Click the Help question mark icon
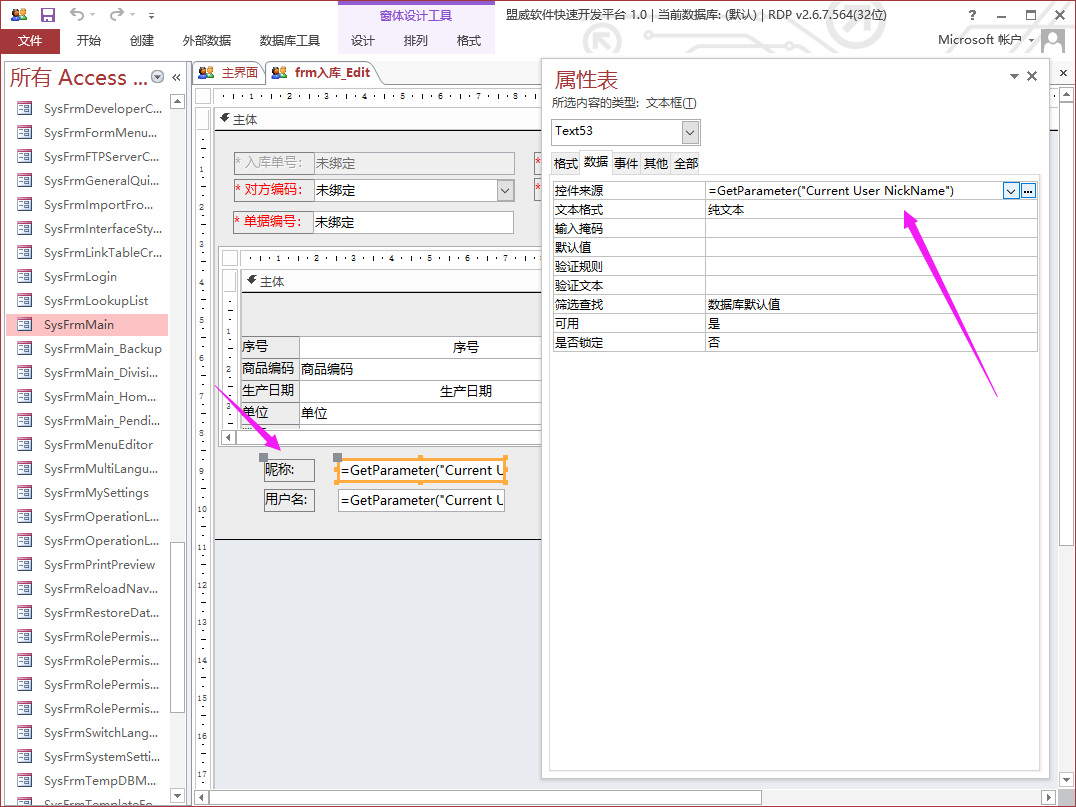The image size is (1076, 807). 973,15
